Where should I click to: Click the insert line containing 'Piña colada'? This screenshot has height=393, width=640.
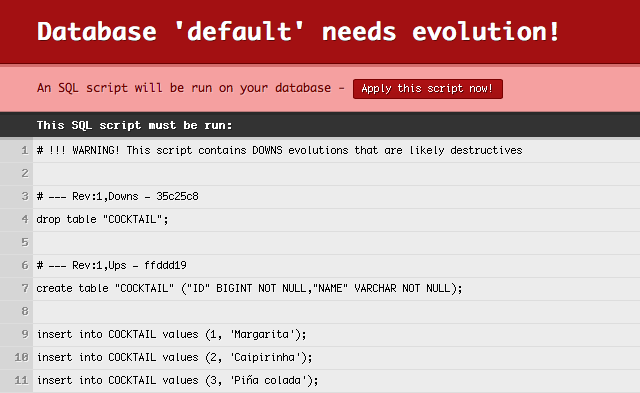tap(177, 380)
